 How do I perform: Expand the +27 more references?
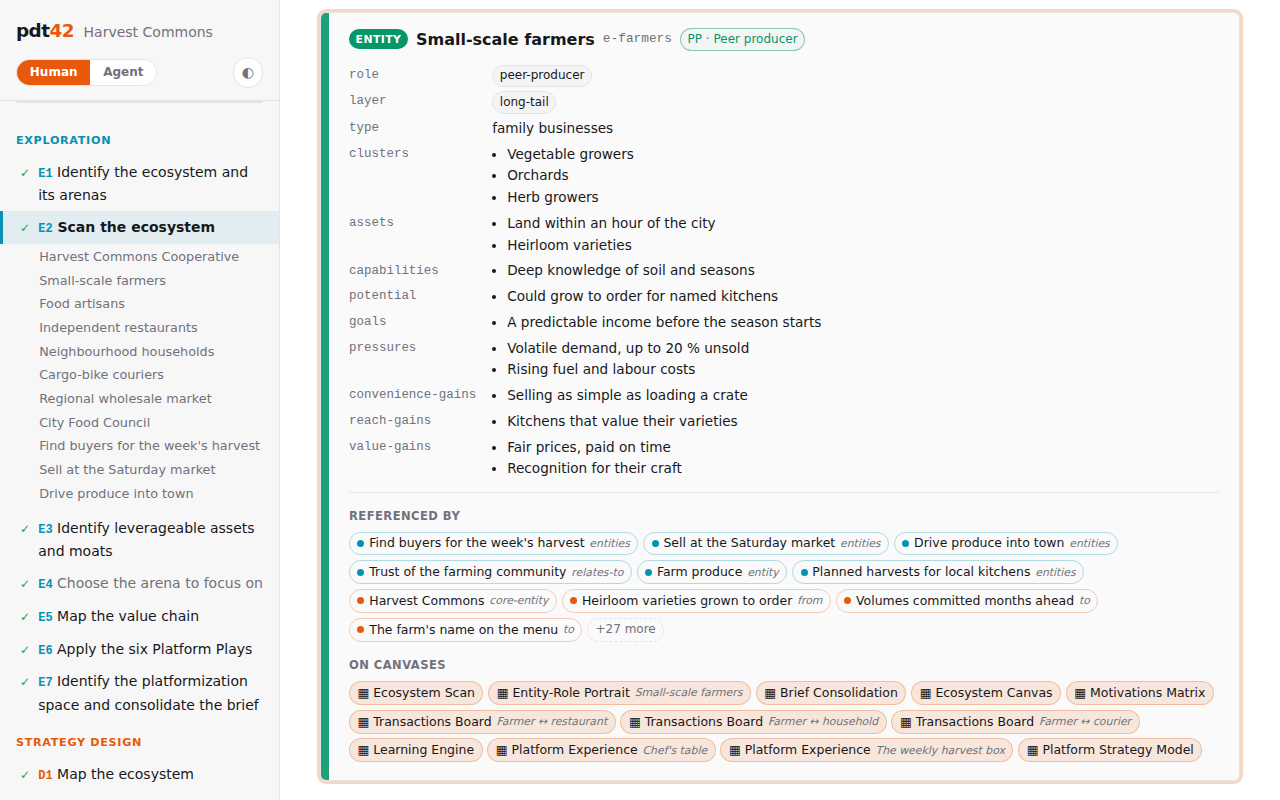626,630
